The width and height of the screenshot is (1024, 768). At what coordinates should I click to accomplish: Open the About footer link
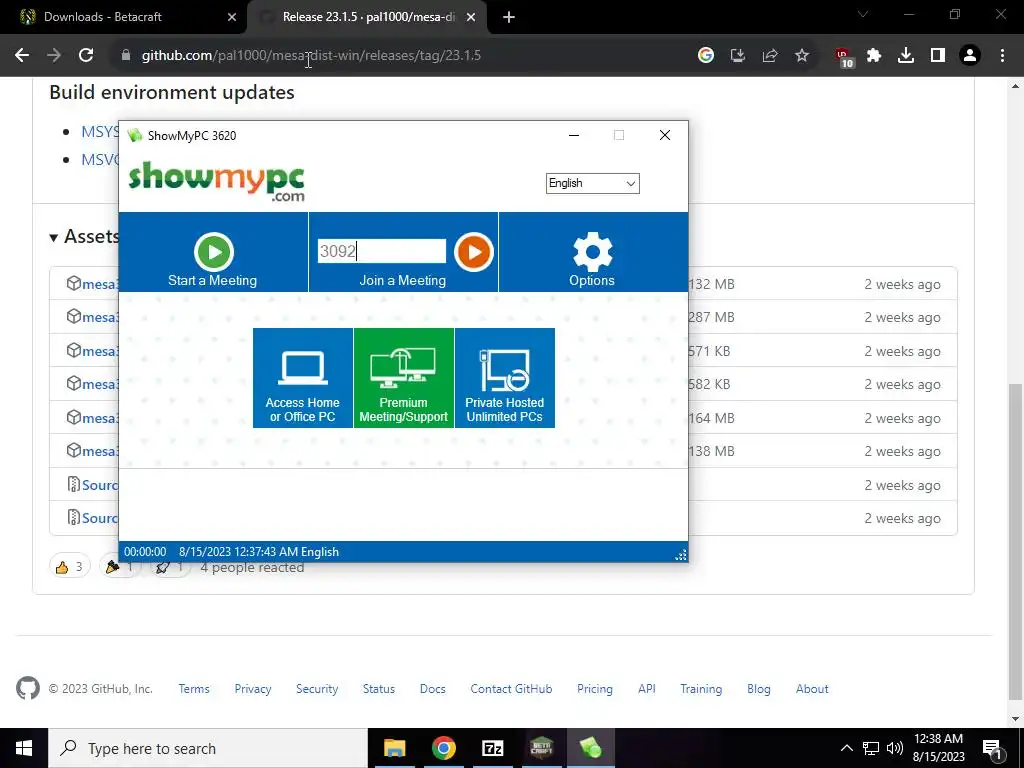(812, 689)
